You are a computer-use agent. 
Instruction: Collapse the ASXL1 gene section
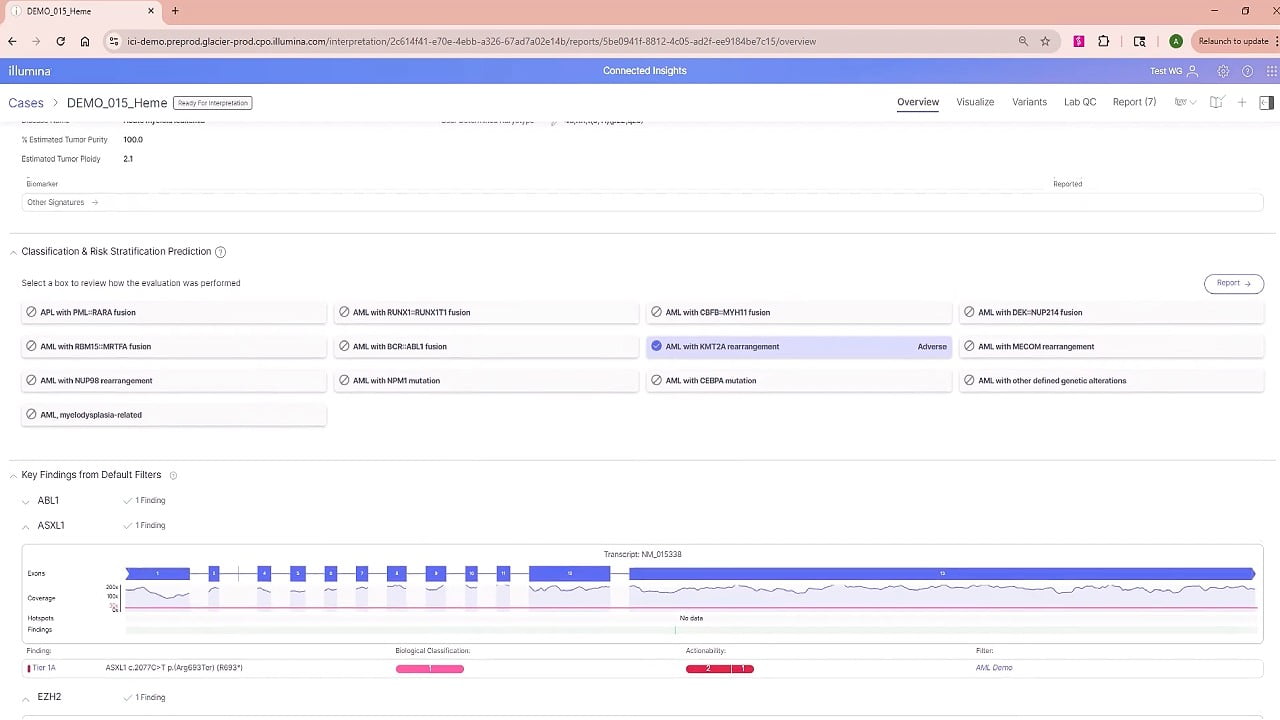tap(27, 526)
